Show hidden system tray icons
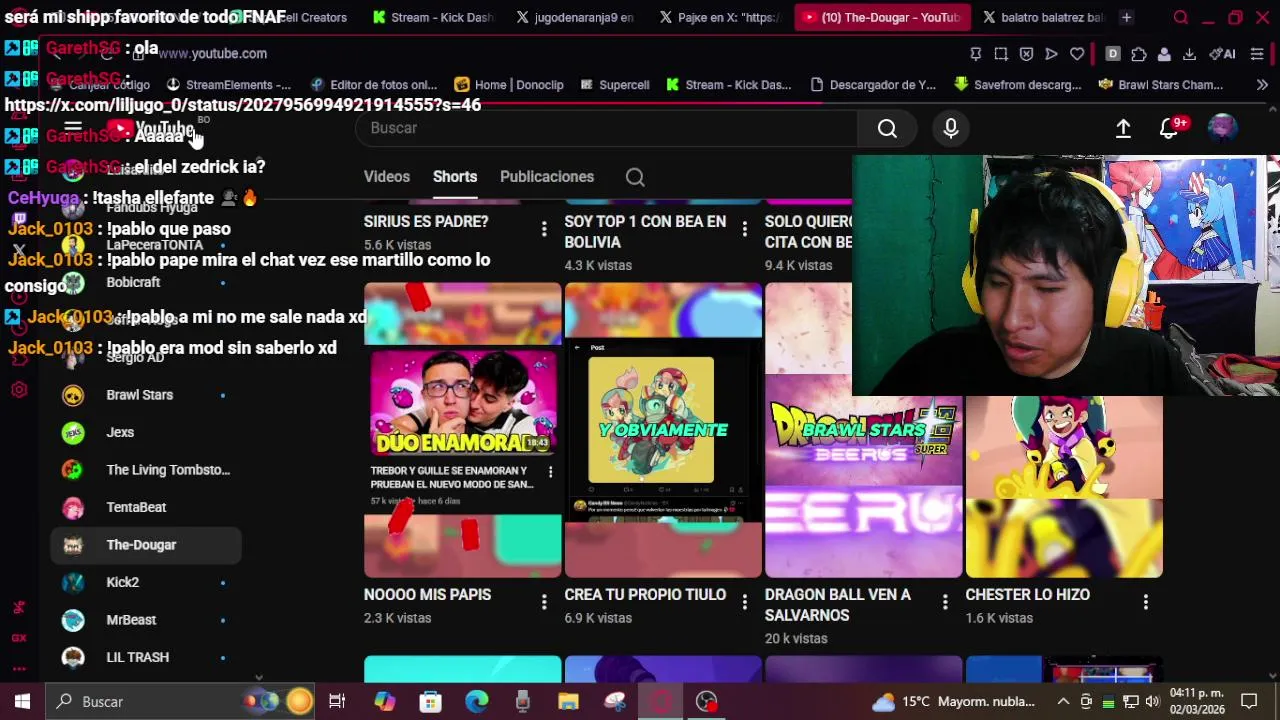 (1063, 702)
